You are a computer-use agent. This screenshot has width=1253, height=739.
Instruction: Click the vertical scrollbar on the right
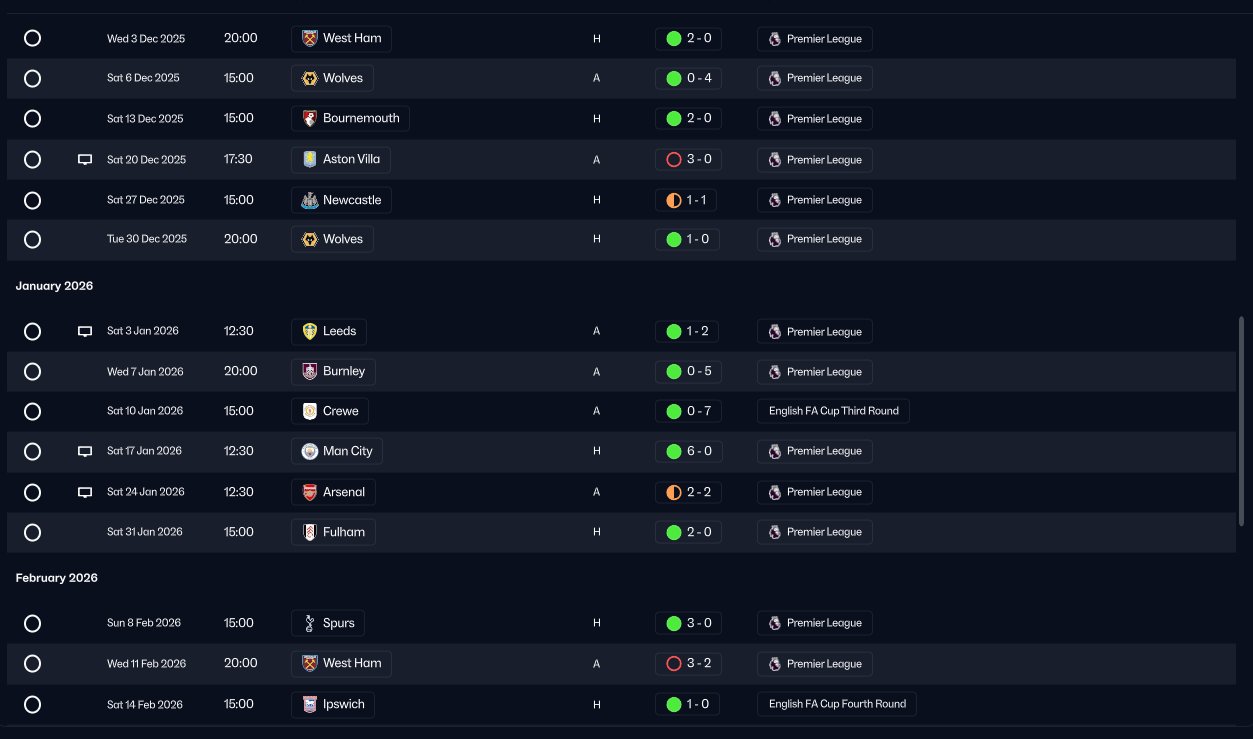click(x=1241, y=420)
